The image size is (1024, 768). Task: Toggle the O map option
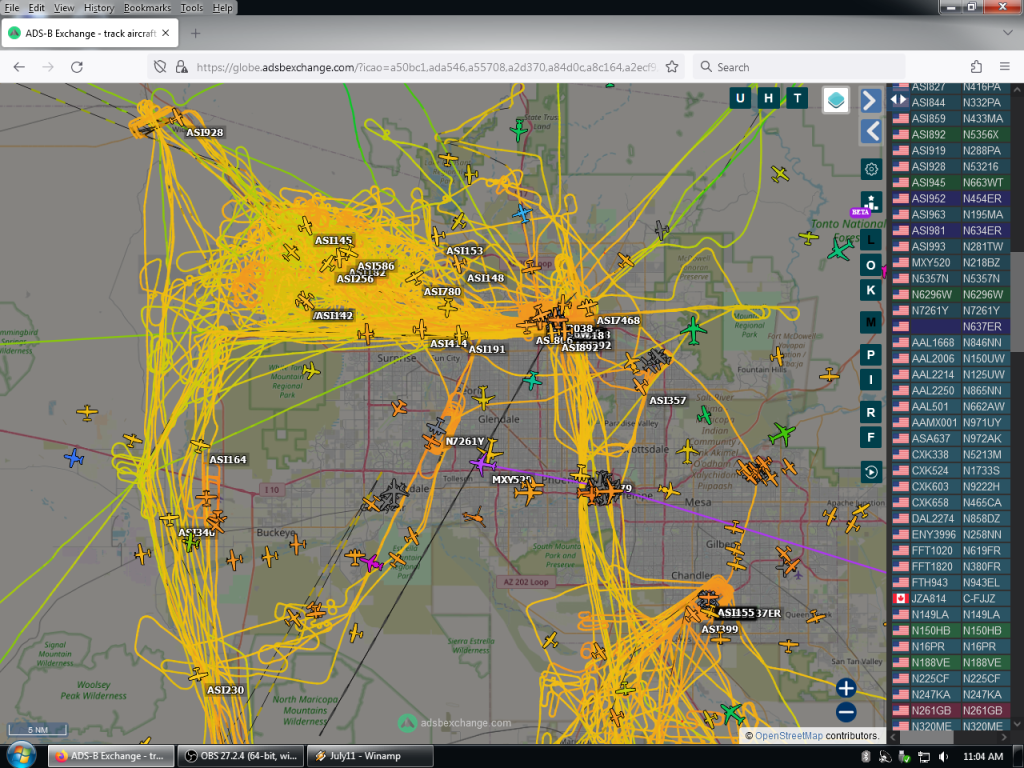click(871, 265)
